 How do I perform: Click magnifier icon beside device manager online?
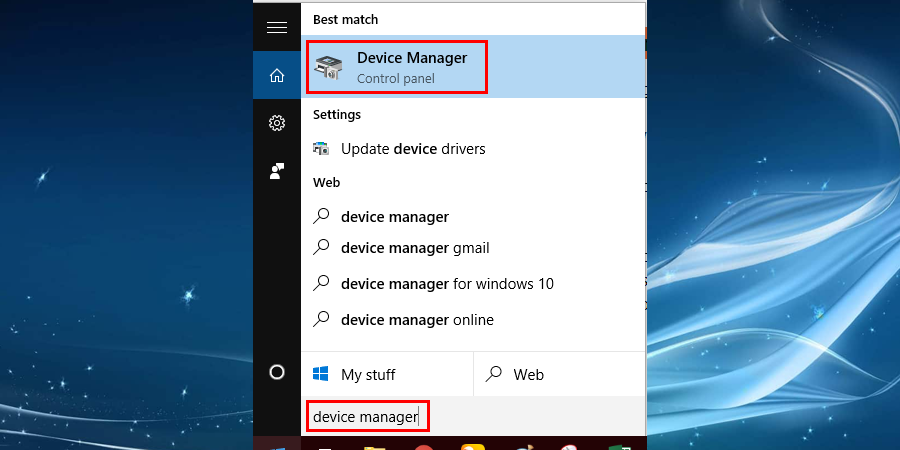(321, 319)
